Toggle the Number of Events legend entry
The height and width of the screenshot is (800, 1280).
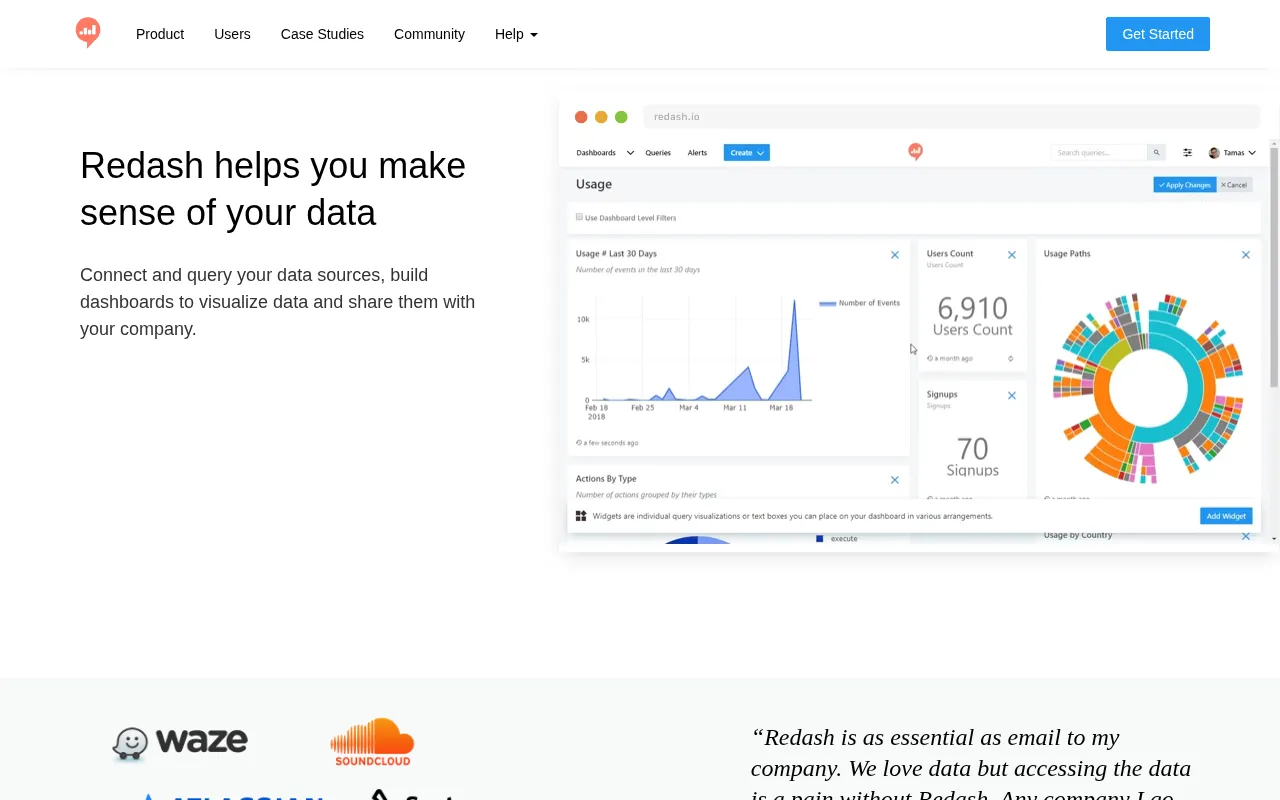(859, 303)
